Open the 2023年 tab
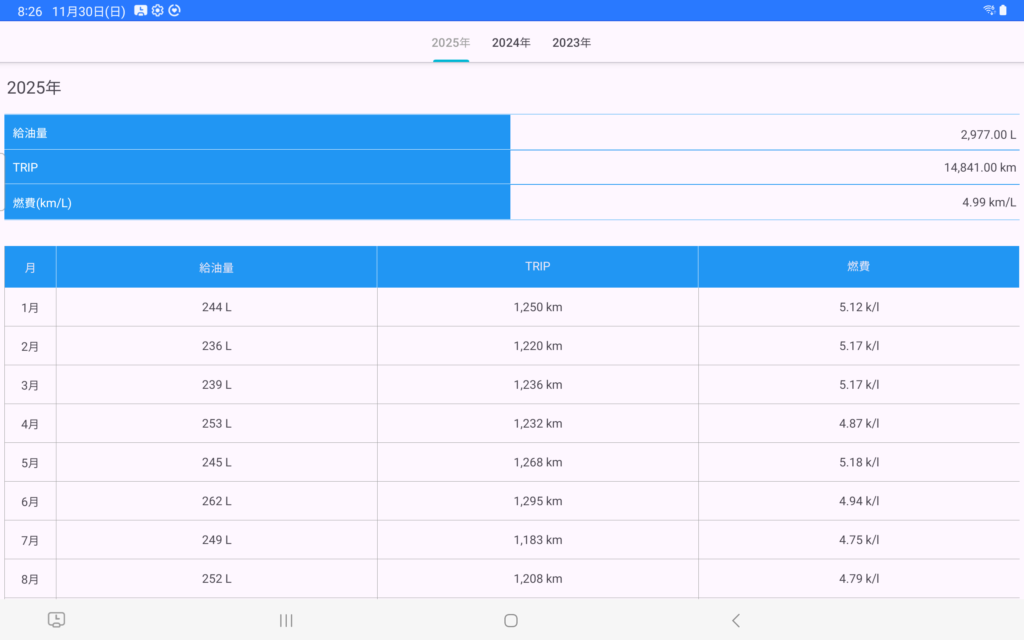 [x=571, y=43]
